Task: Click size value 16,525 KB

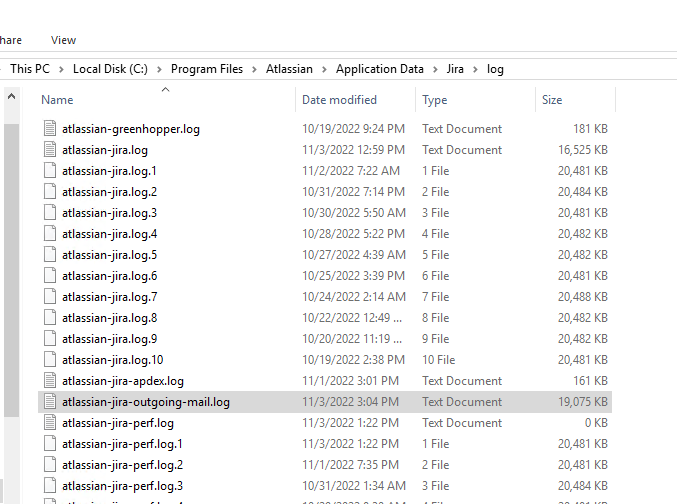Action: point(583,150)
